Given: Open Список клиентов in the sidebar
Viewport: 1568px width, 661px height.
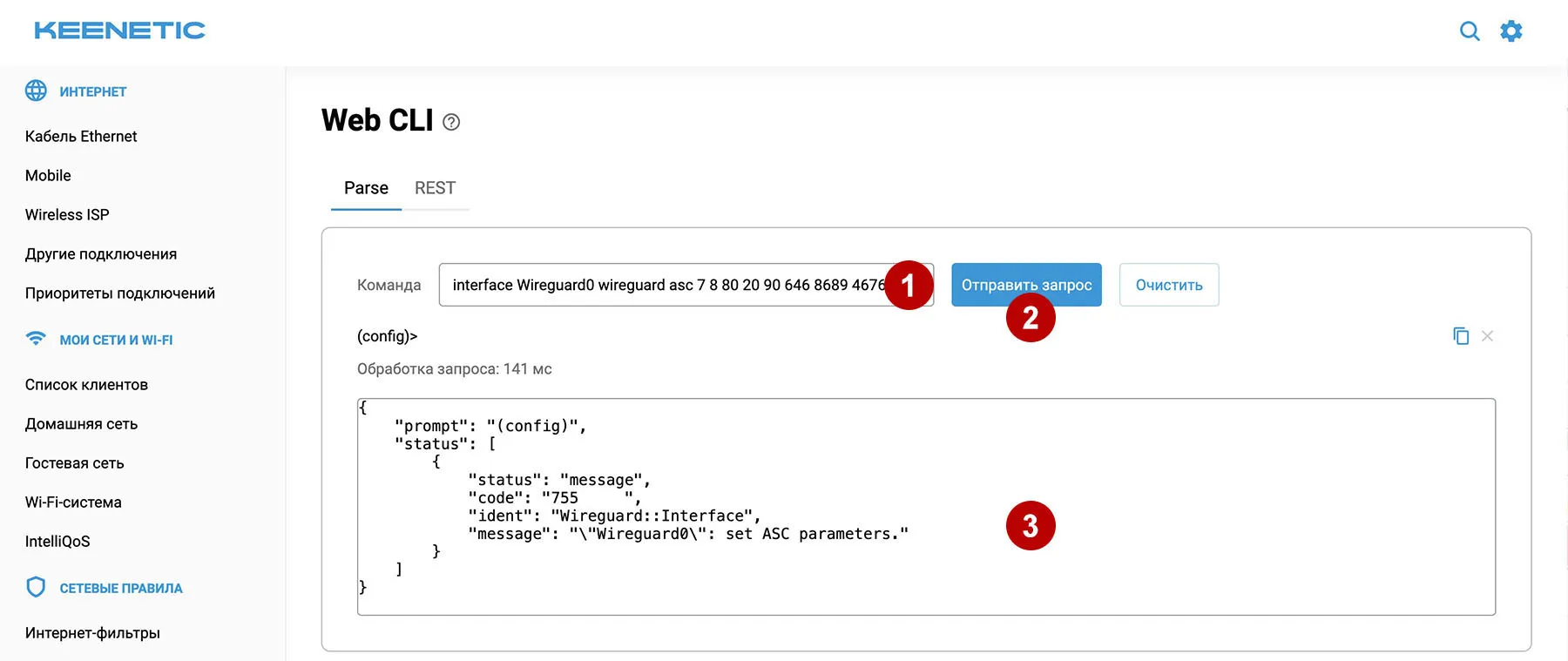Looking at the screenshot, I should 86,385.
